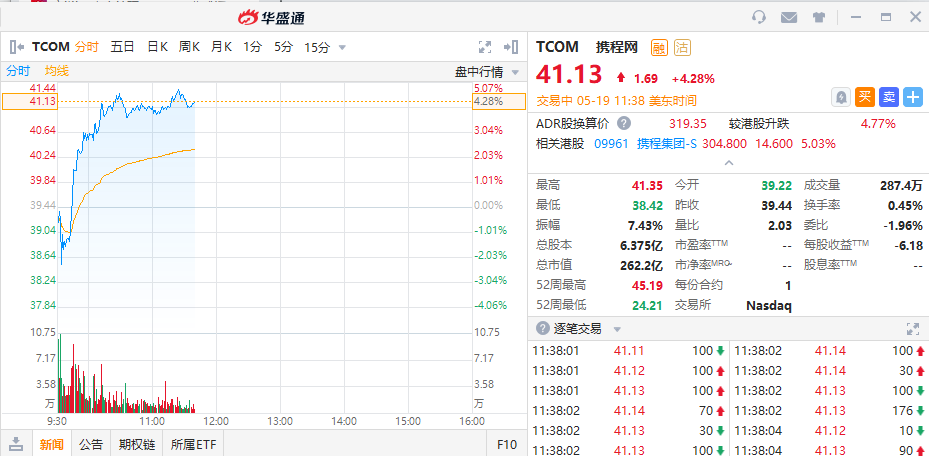Click the TCOM ticker in chart header
The height and width of the screenshot is (456, 929).
click(50, 47)
